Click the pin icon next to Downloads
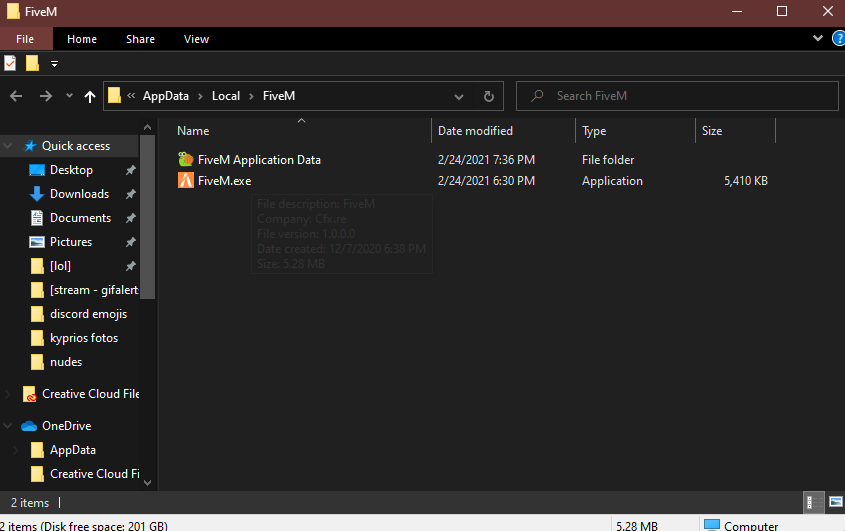The image size is (845, 531). tap(130, 194)
